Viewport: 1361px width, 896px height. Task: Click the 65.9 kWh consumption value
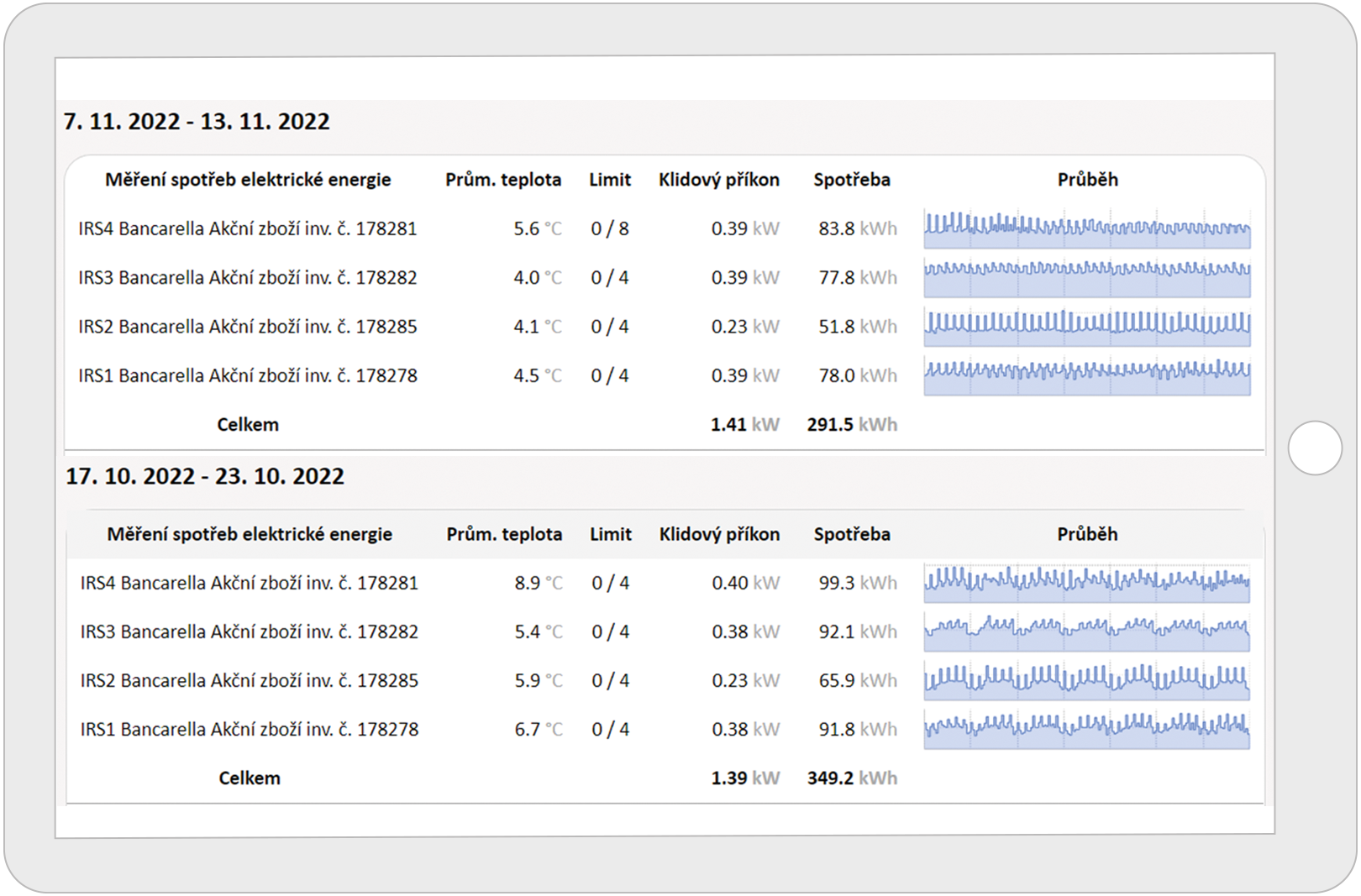[858, 680]
